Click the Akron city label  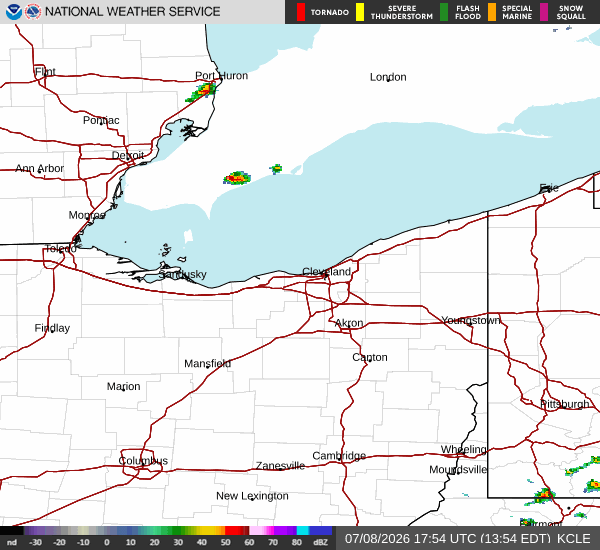click(x=349, y=323)
